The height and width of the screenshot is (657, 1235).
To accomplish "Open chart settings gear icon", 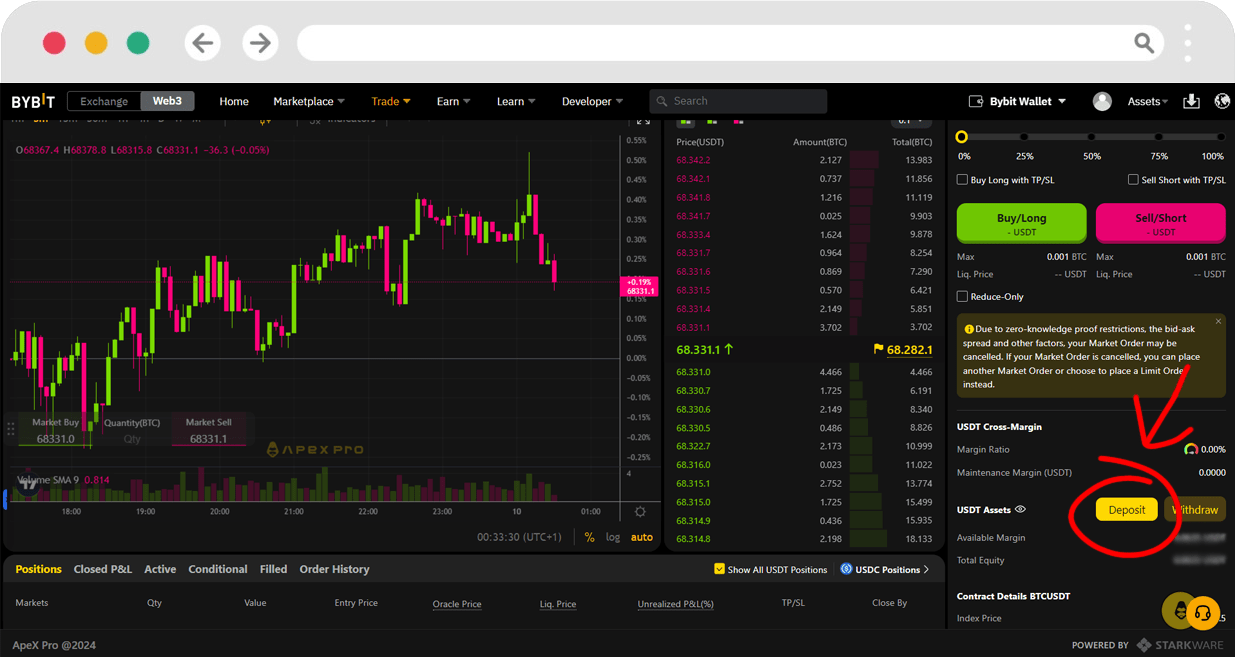I will [x=640, y=512].
